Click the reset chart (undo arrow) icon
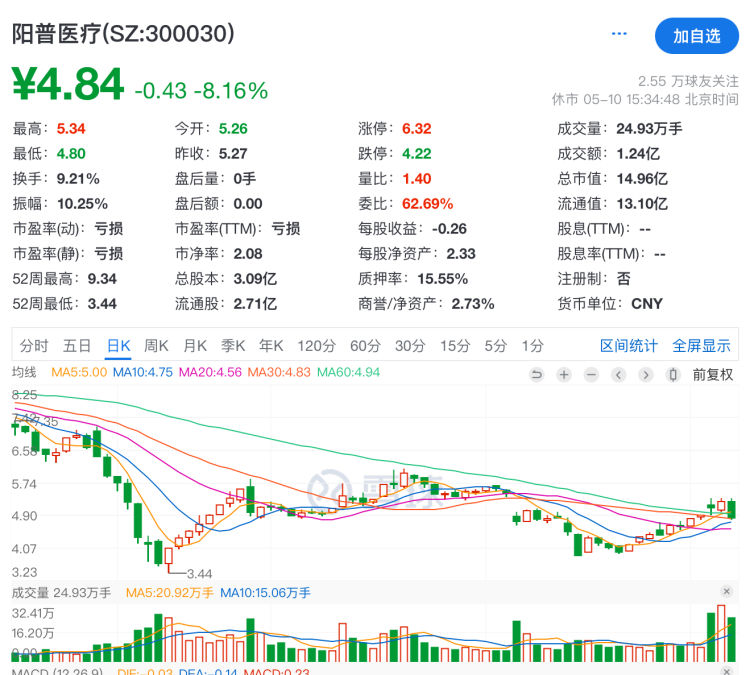Viewport: 750px width, 675px height. pos(537,375)
